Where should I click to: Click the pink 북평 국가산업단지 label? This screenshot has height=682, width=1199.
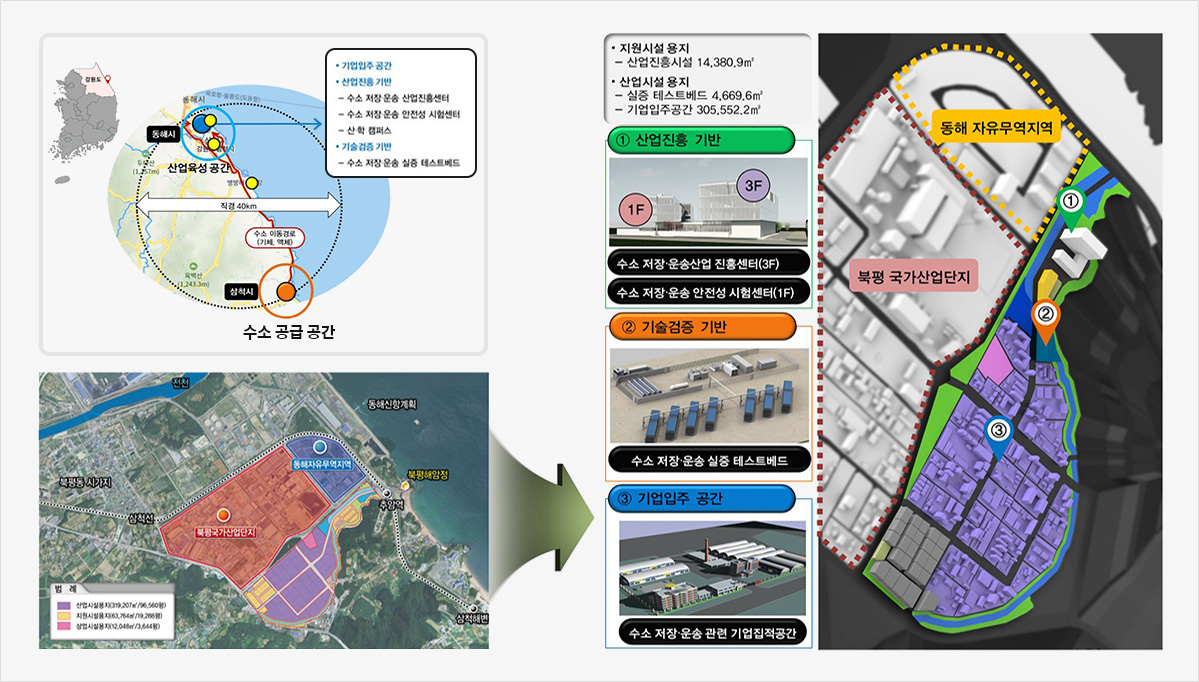[x=914, y=277]
